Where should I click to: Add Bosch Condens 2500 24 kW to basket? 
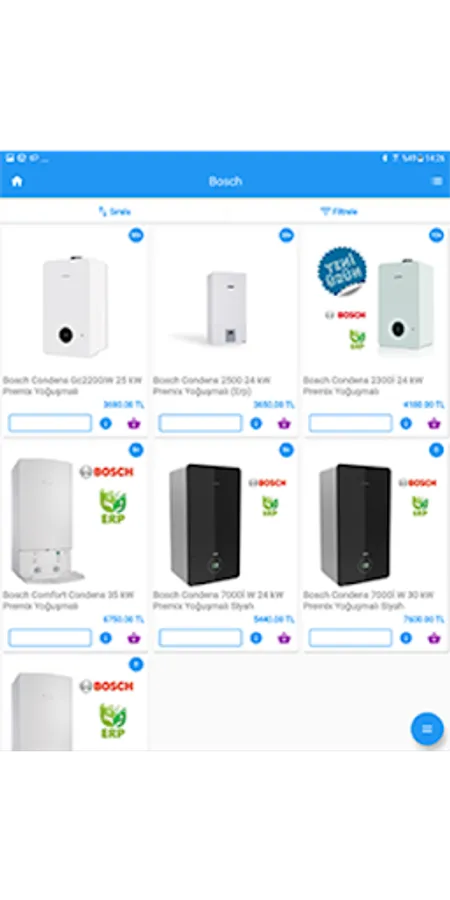pos(284,424)
